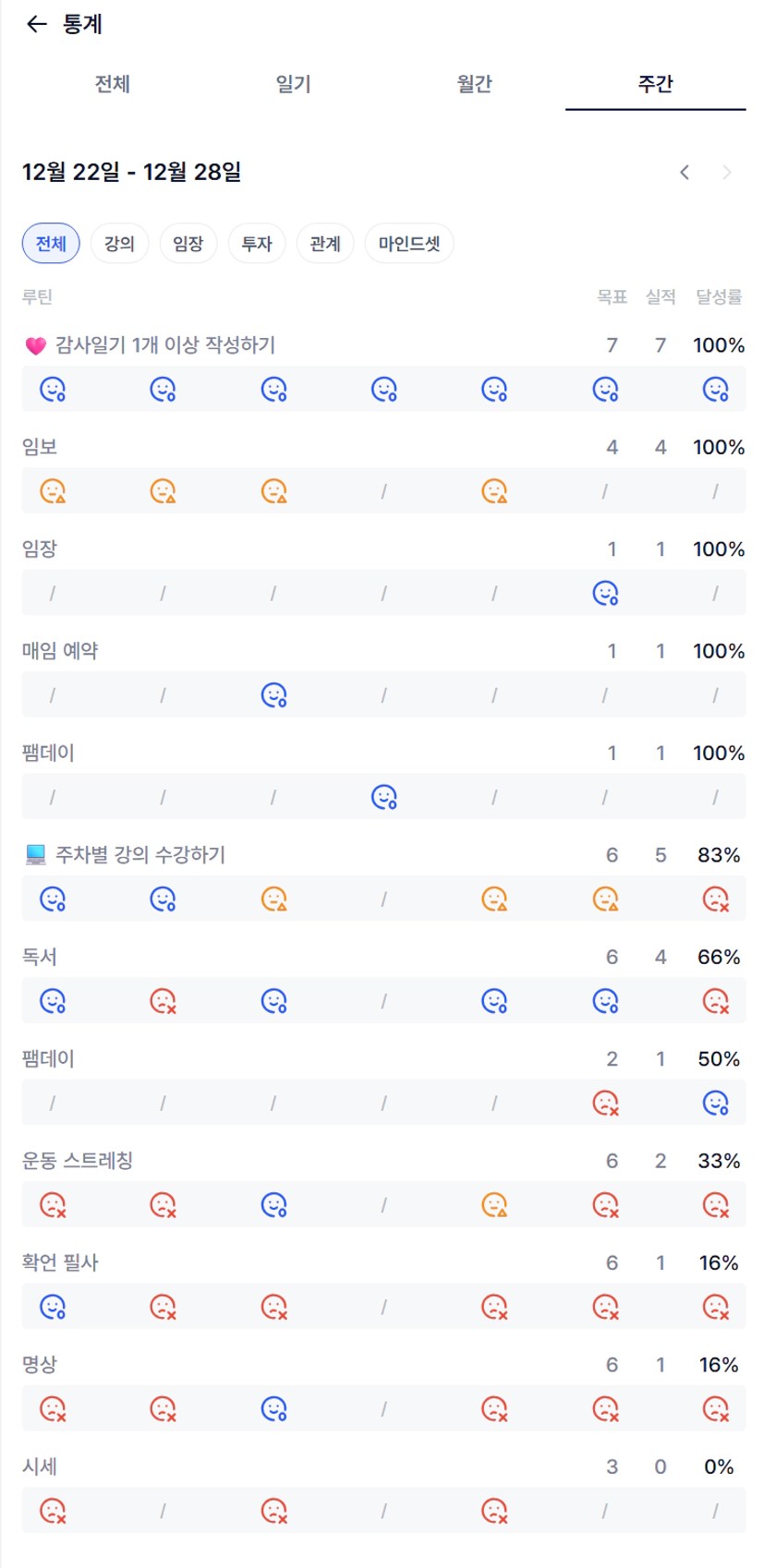Open the 전체 statistics tab

[x=113, y=84]
